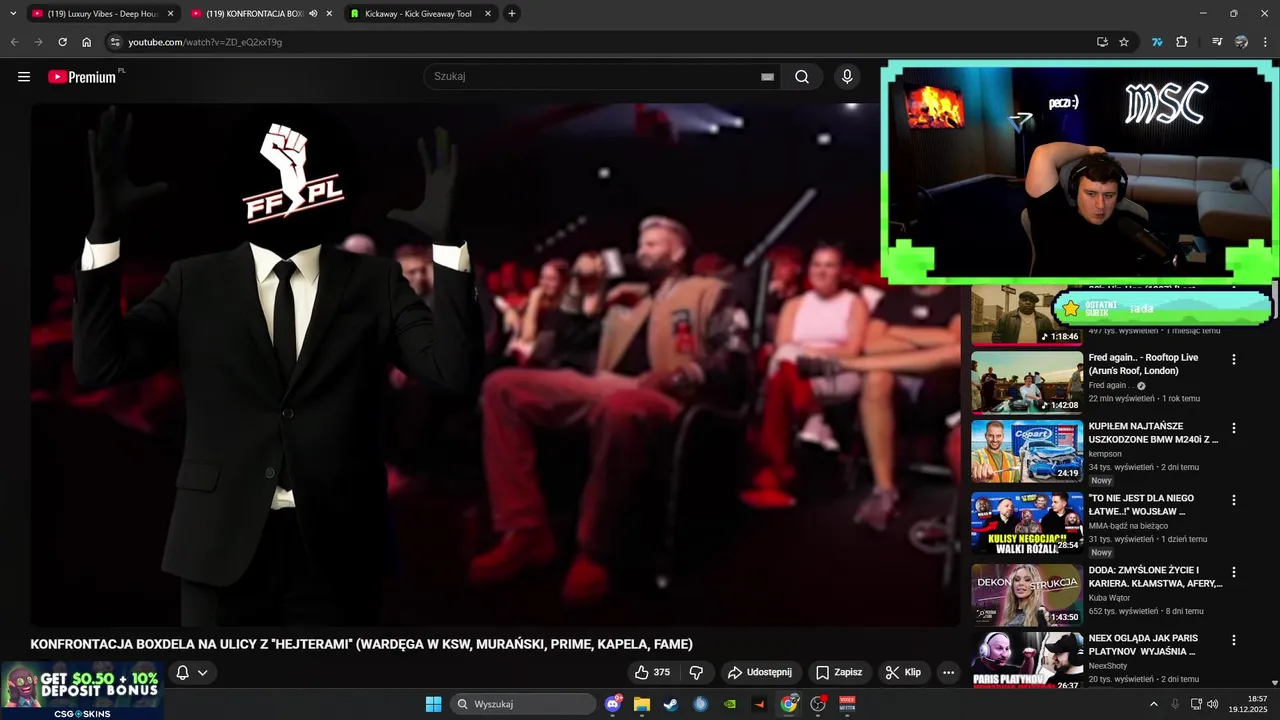This screenshot has width=1280, height=720.
Task: Go to YouTube Premium home logo
Action: pos(82,77)
